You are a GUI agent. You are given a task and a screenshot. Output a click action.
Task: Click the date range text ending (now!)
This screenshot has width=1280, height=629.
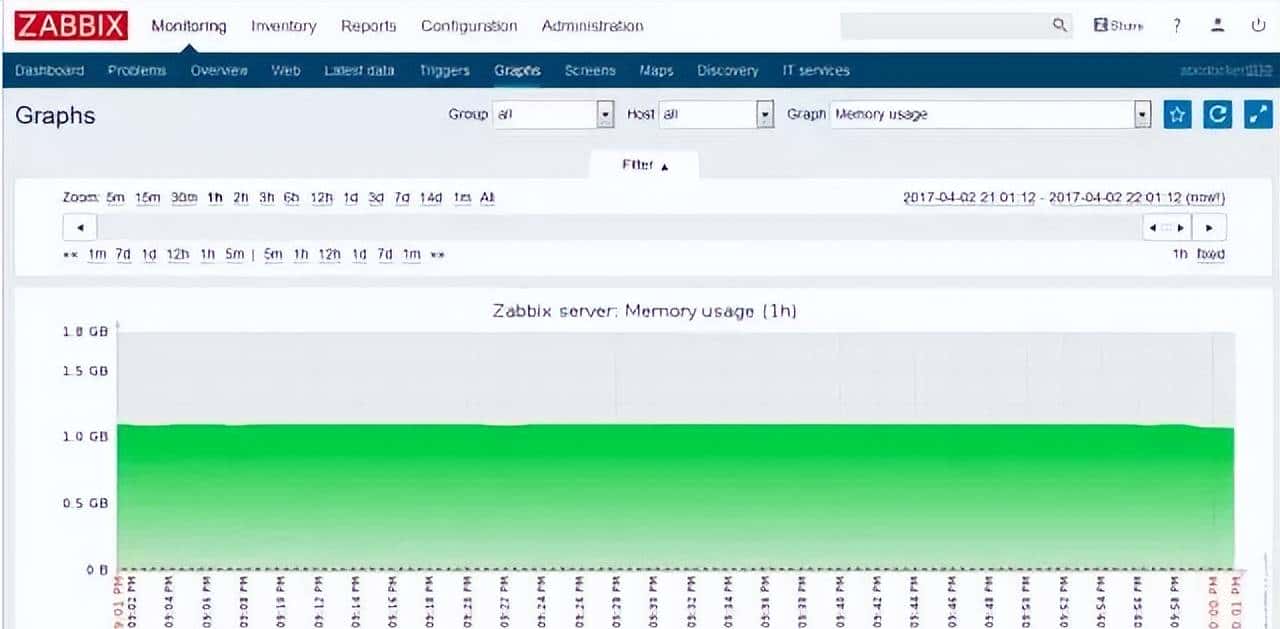[x=1064, y=198]
